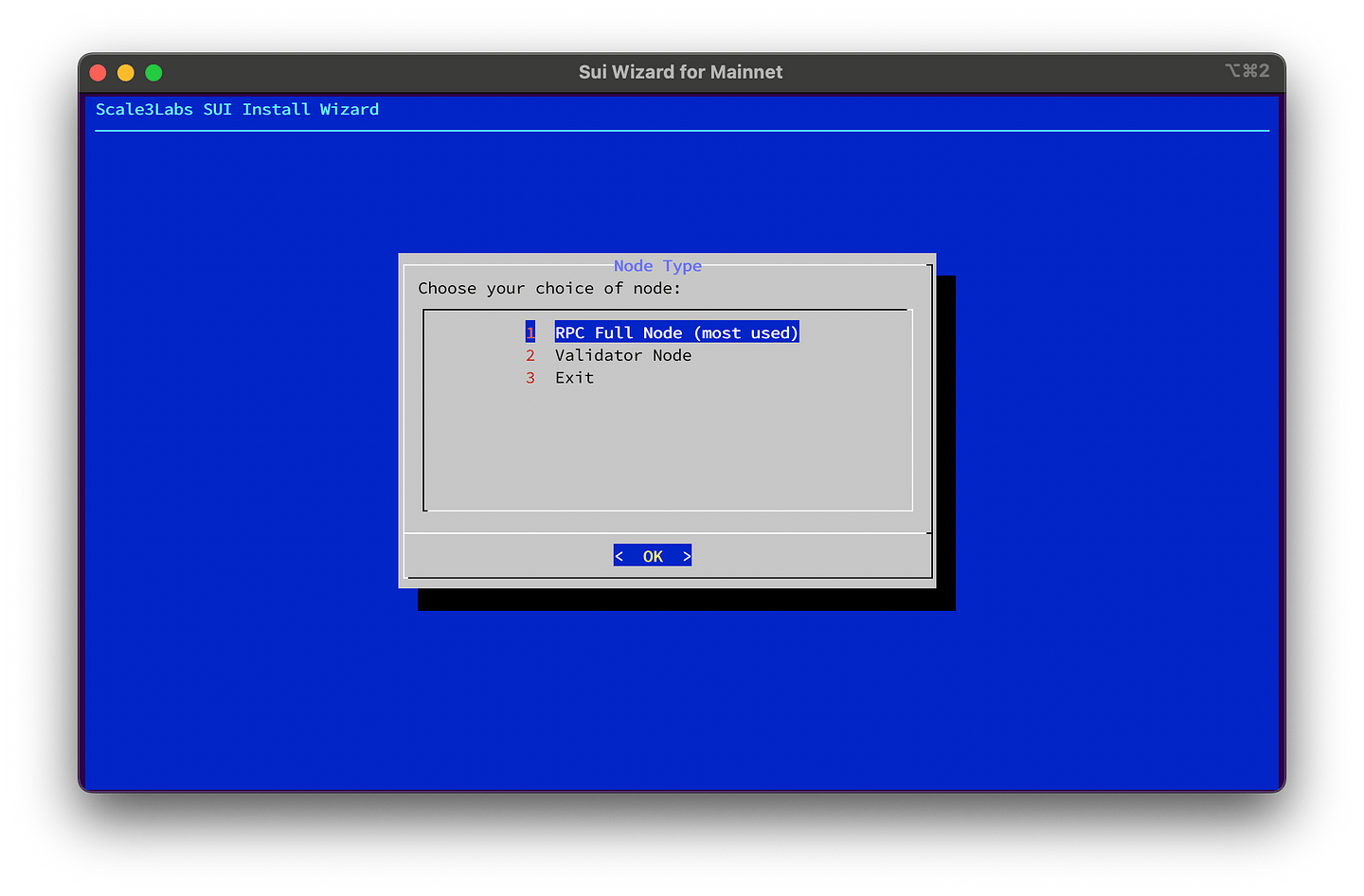
Task: Click the Sui Wizard for Mainnet title
Action: coord(680,72)
